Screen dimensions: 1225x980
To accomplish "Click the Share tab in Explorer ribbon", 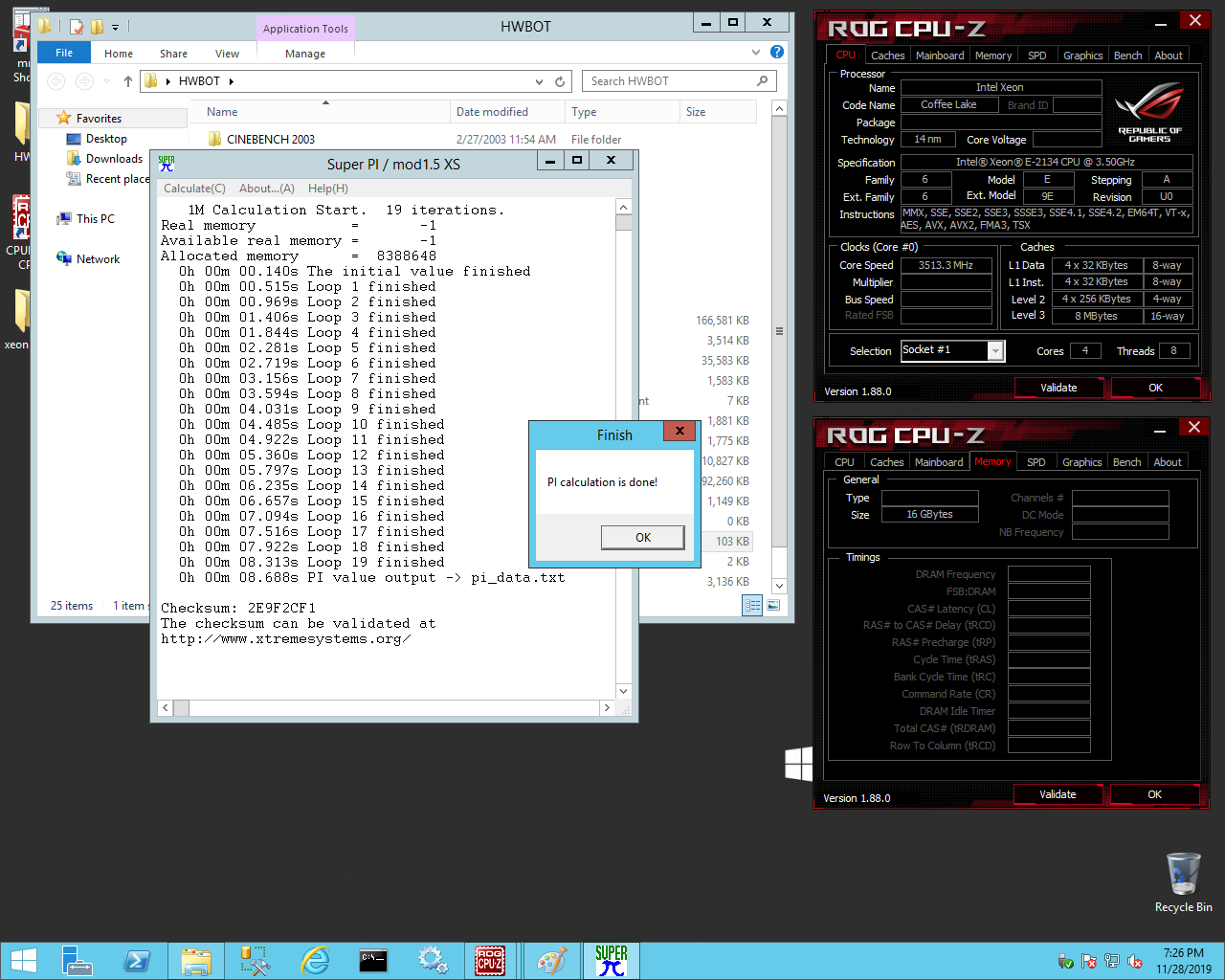I will (x=173, y=54).
